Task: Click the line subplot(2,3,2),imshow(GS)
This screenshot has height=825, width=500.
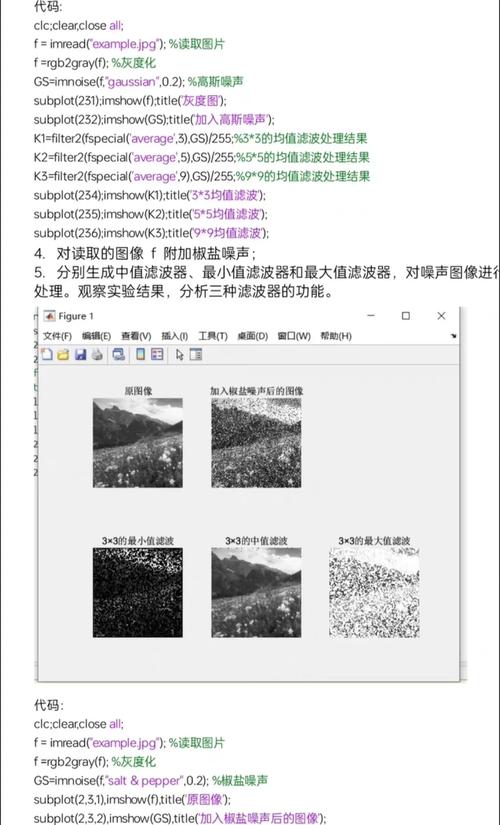Action: click(x=180, y=818)
